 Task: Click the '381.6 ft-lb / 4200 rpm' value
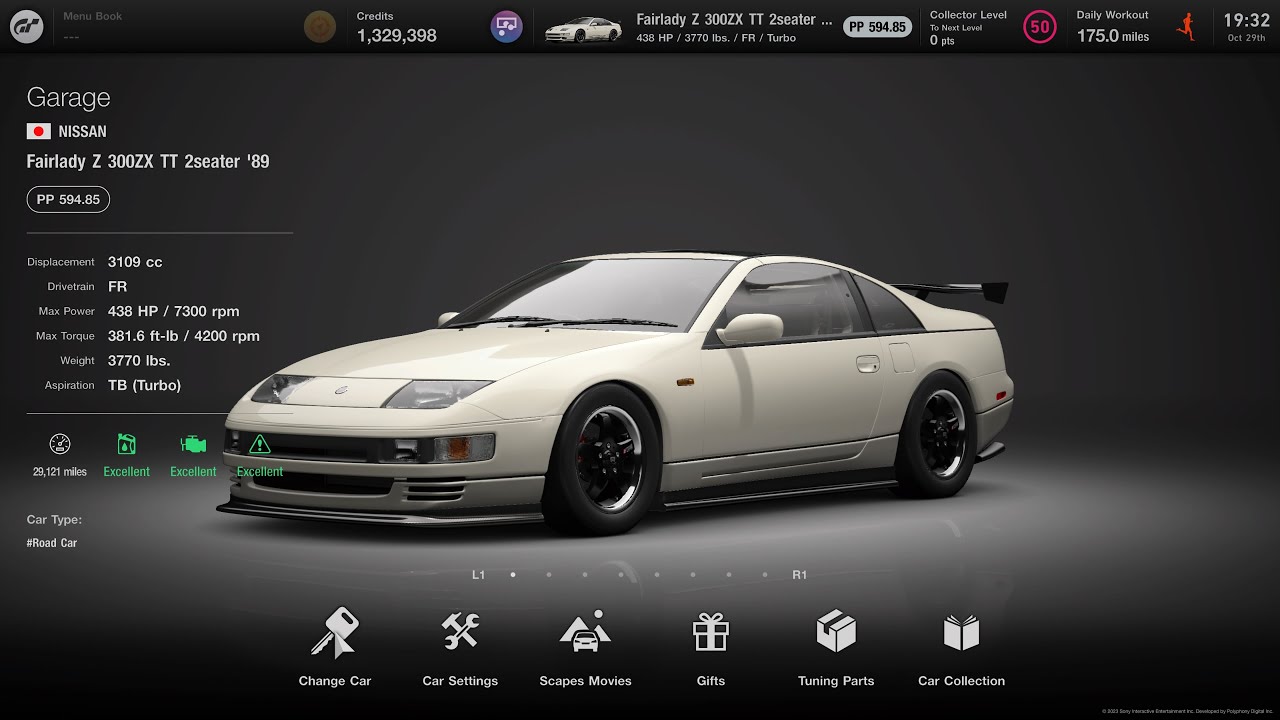coord(184,336)
